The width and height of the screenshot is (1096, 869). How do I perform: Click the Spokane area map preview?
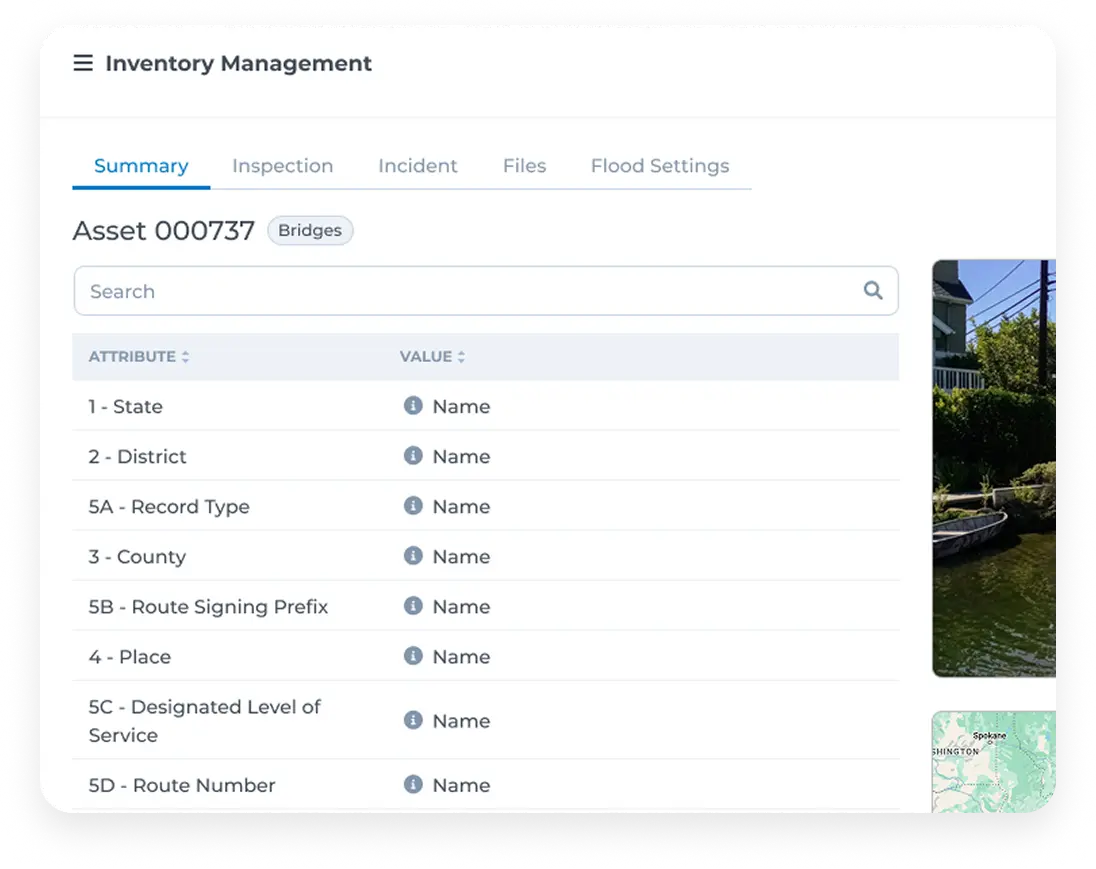(x=994, y=765)
